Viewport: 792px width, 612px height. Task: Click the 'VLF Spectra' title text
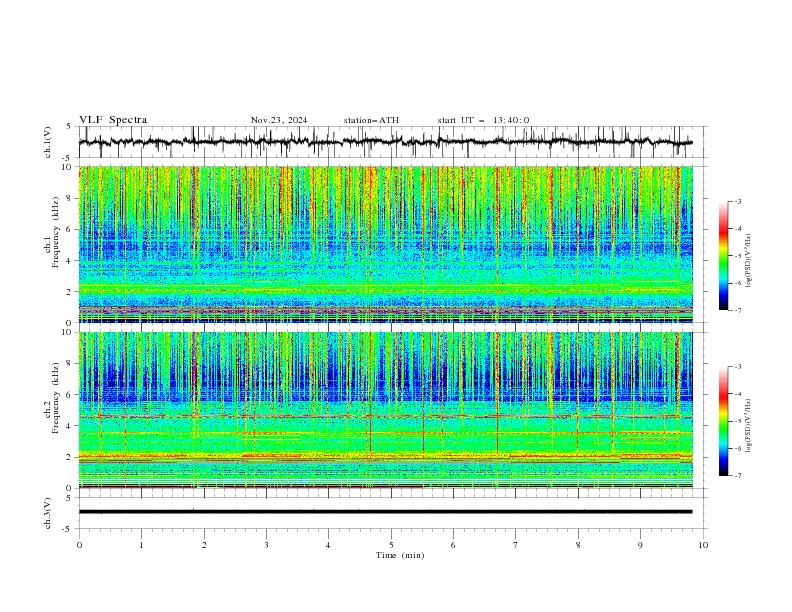[x=113, y=120]
